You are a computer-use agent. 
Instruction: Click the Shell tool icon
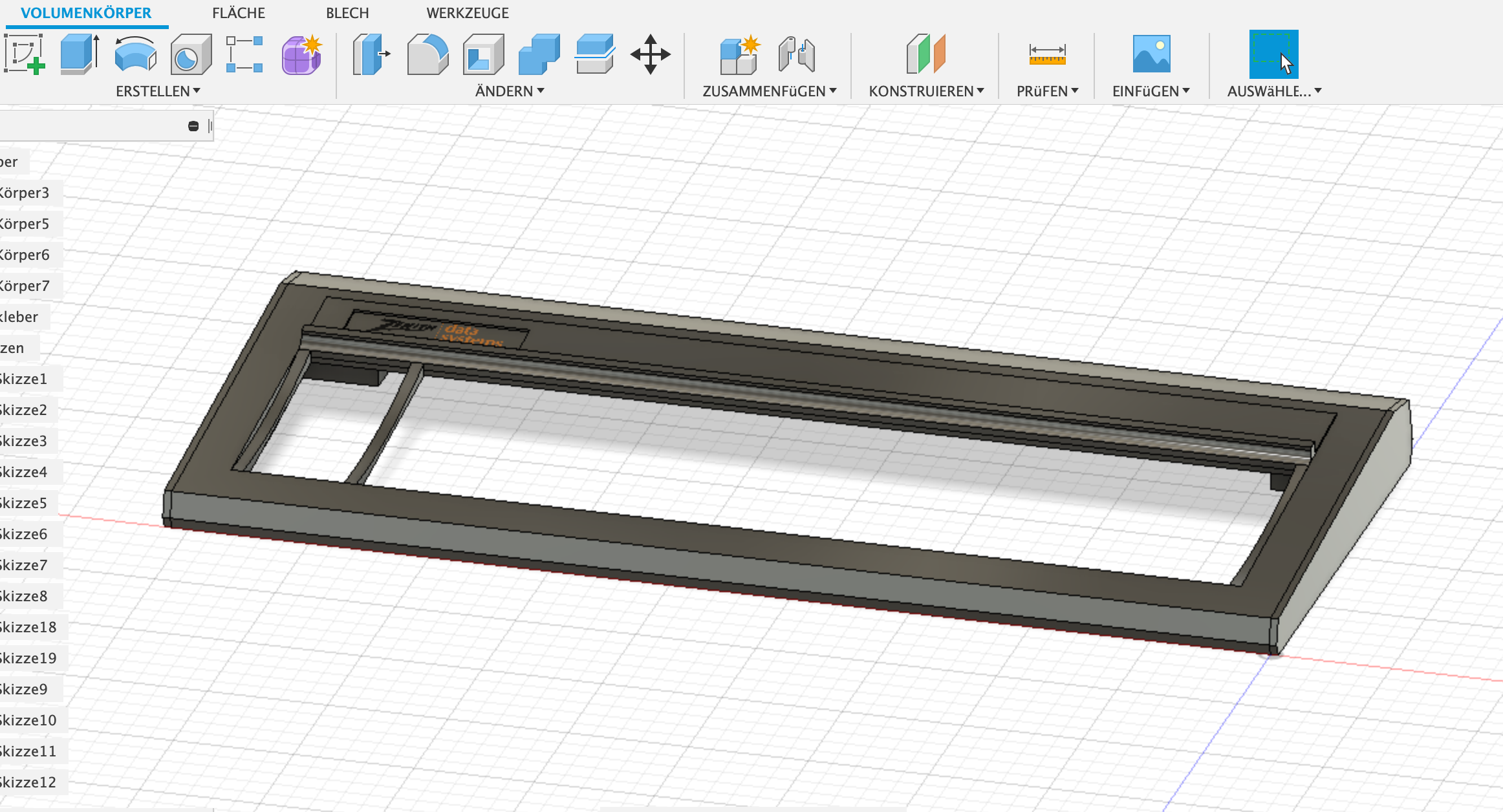coord(483,54)
